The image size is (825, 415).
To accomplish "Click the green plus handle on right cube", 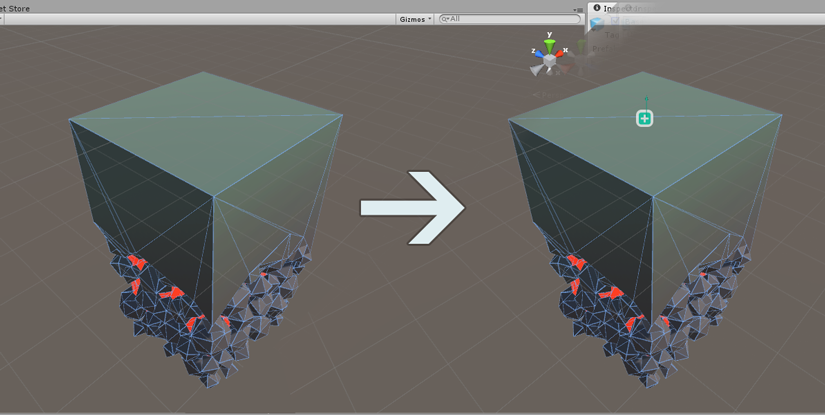I will point(645,119).
